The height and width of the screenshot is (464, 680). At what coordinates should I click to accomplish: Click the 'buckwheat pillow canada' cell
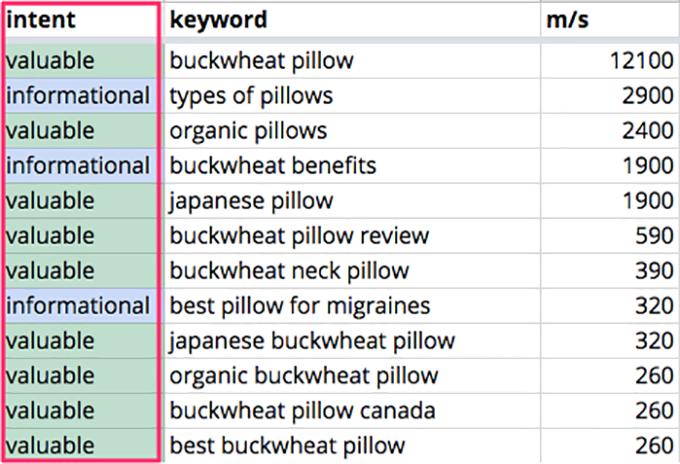[x=352, y=411]
